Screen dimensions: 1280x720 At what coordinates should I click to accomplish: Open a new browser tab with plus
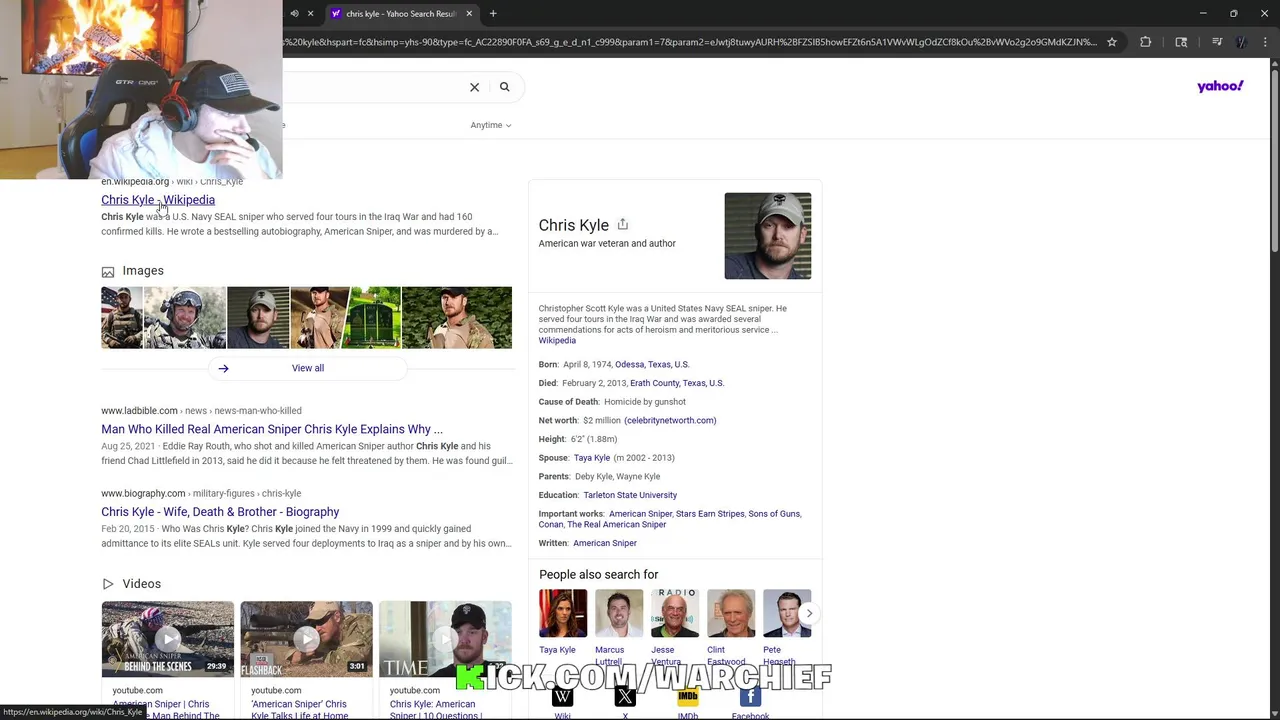click(x=493, y=14)
